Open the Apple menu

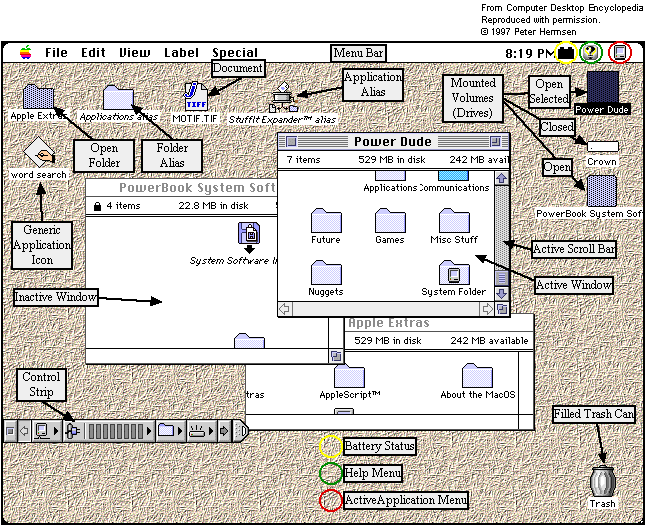coord(26,53)
